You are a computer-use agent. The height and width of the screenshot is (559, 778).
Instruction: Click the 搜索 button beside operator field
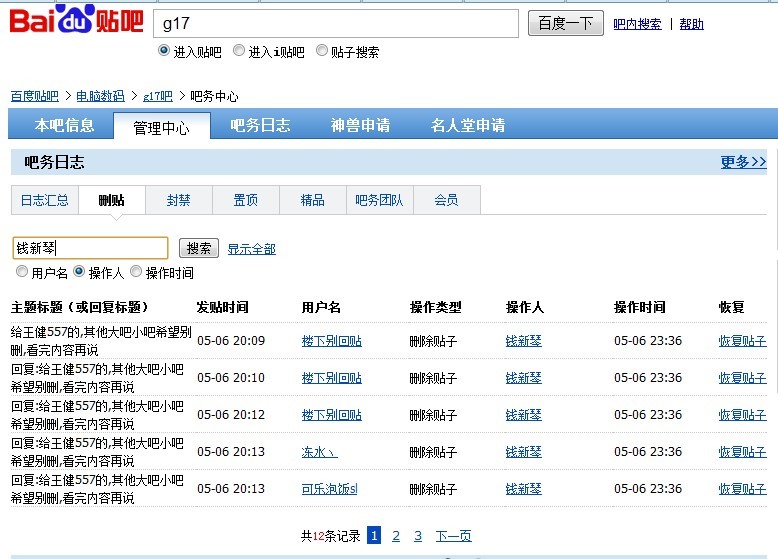coord(199,248)
